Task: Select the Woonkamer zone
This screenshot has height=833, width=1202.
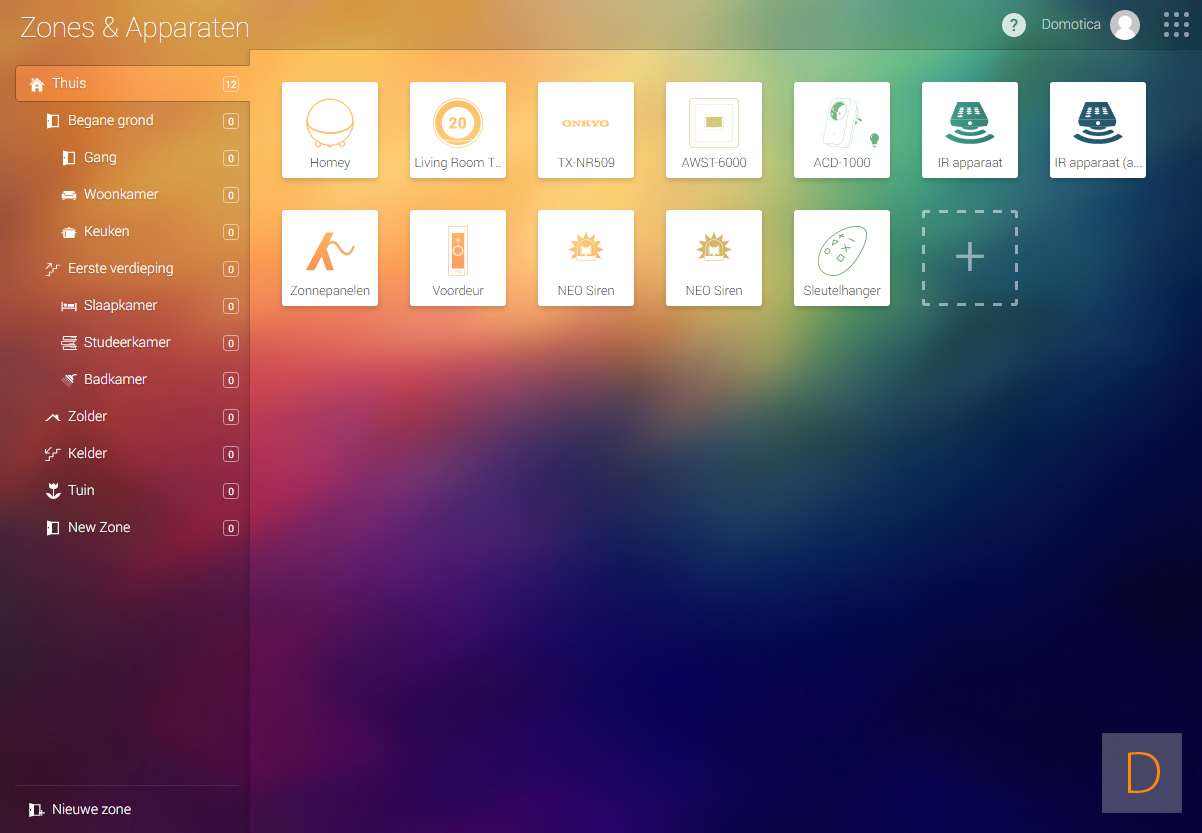Action: click(x=131, y=194)
